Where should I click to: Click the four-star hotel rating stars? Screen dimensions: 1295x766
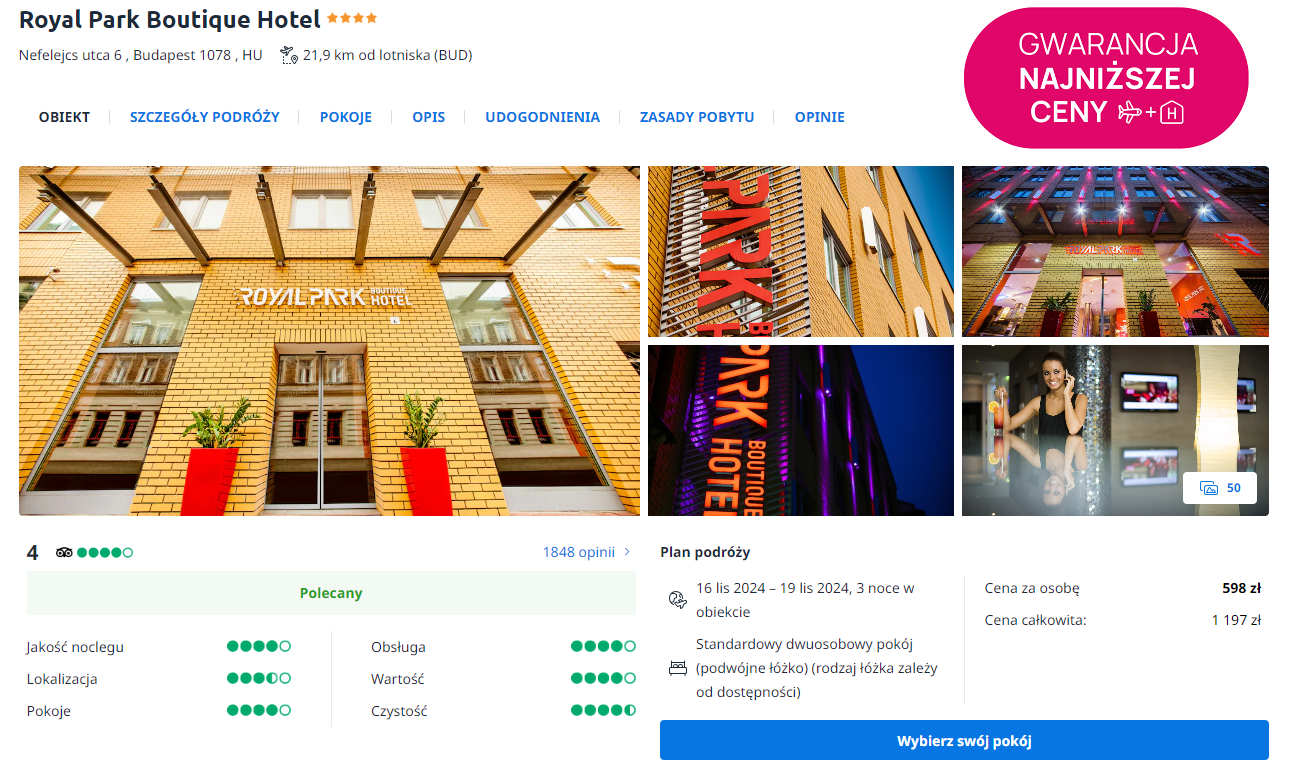[352, 19]
